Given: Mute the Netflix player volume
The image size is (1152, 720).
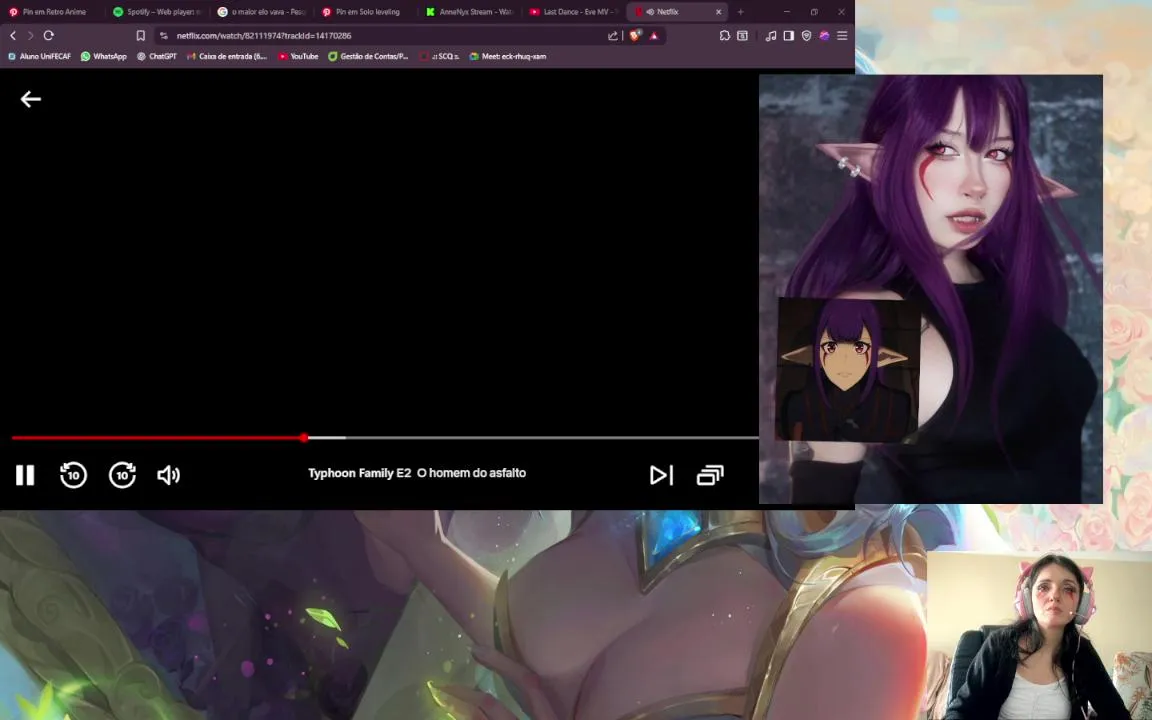Looking at the screenshot, I should [168, 475].
